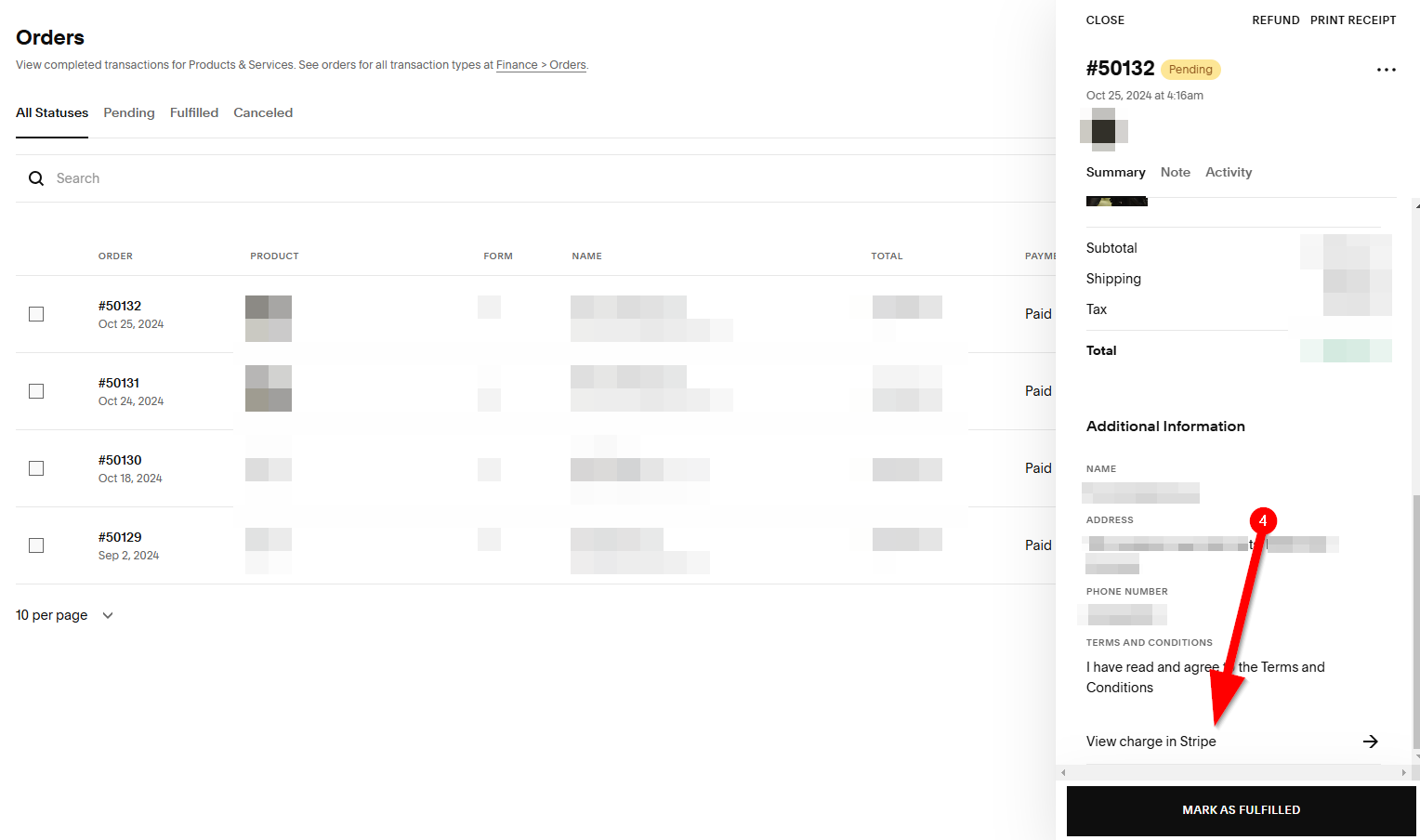Click the search magnifier icon

pos(36,178)
